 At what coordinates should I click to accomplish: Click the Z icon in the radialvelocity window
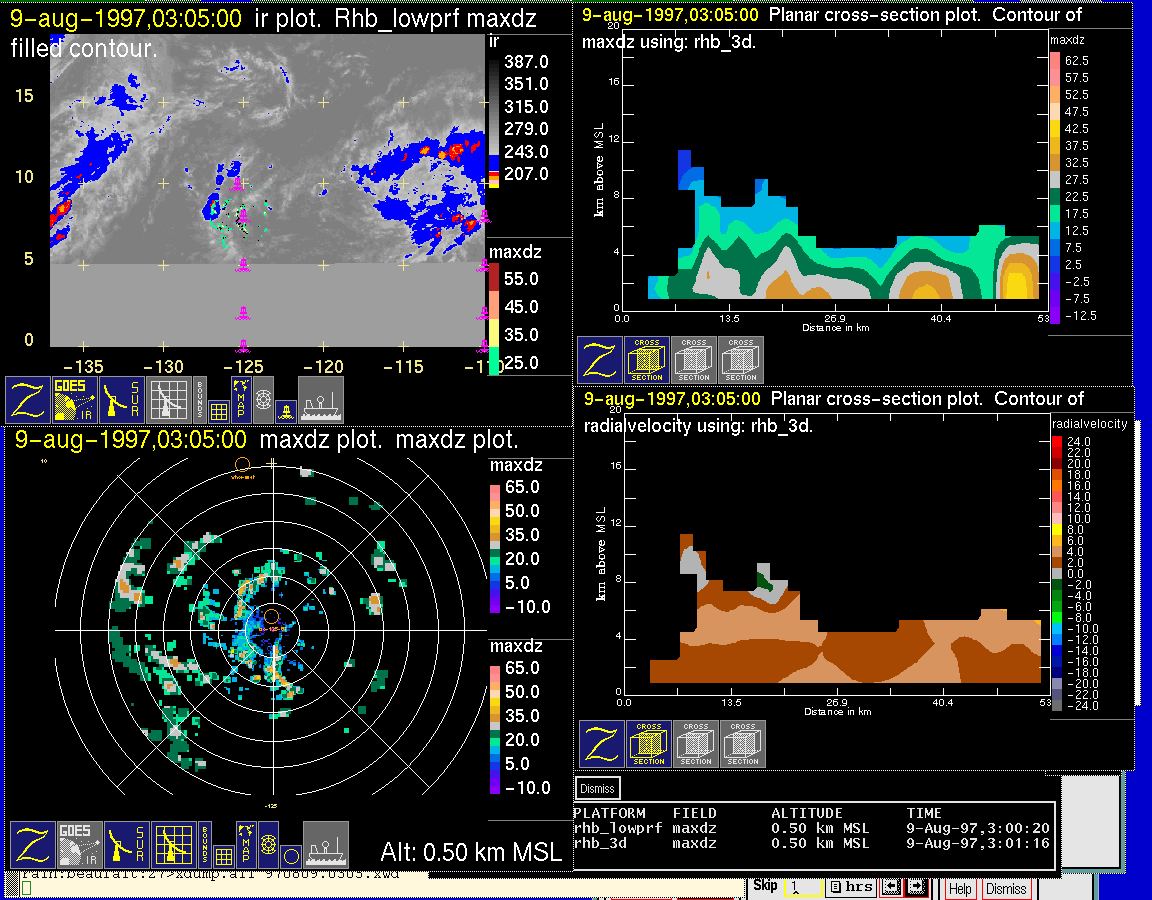(602, 744)
